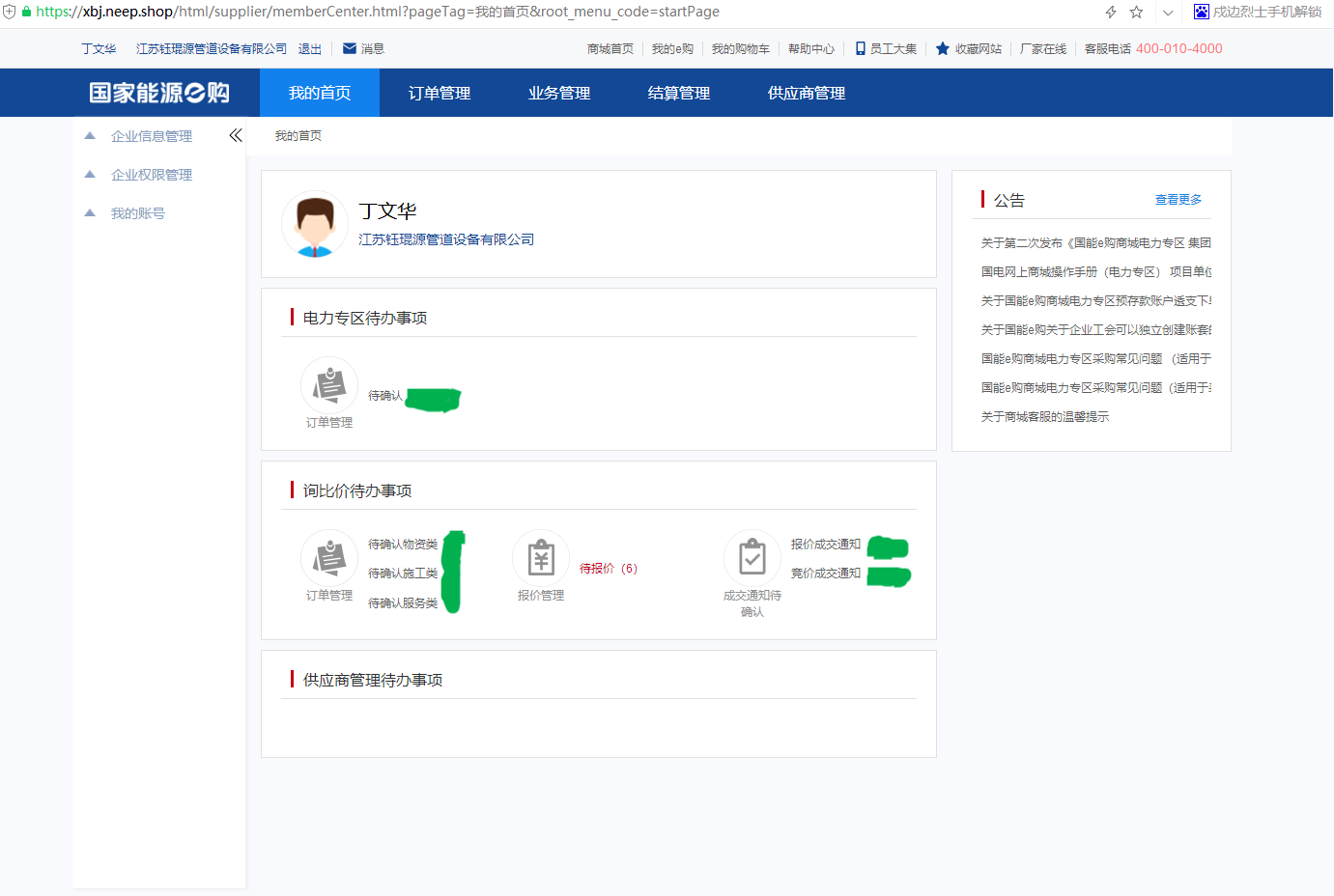The height and width of the screenshot is (896, 1334).
Task: Open 订单管理 clipboard icon under 电力专区待办事项
Action: [x=328, y=383]
